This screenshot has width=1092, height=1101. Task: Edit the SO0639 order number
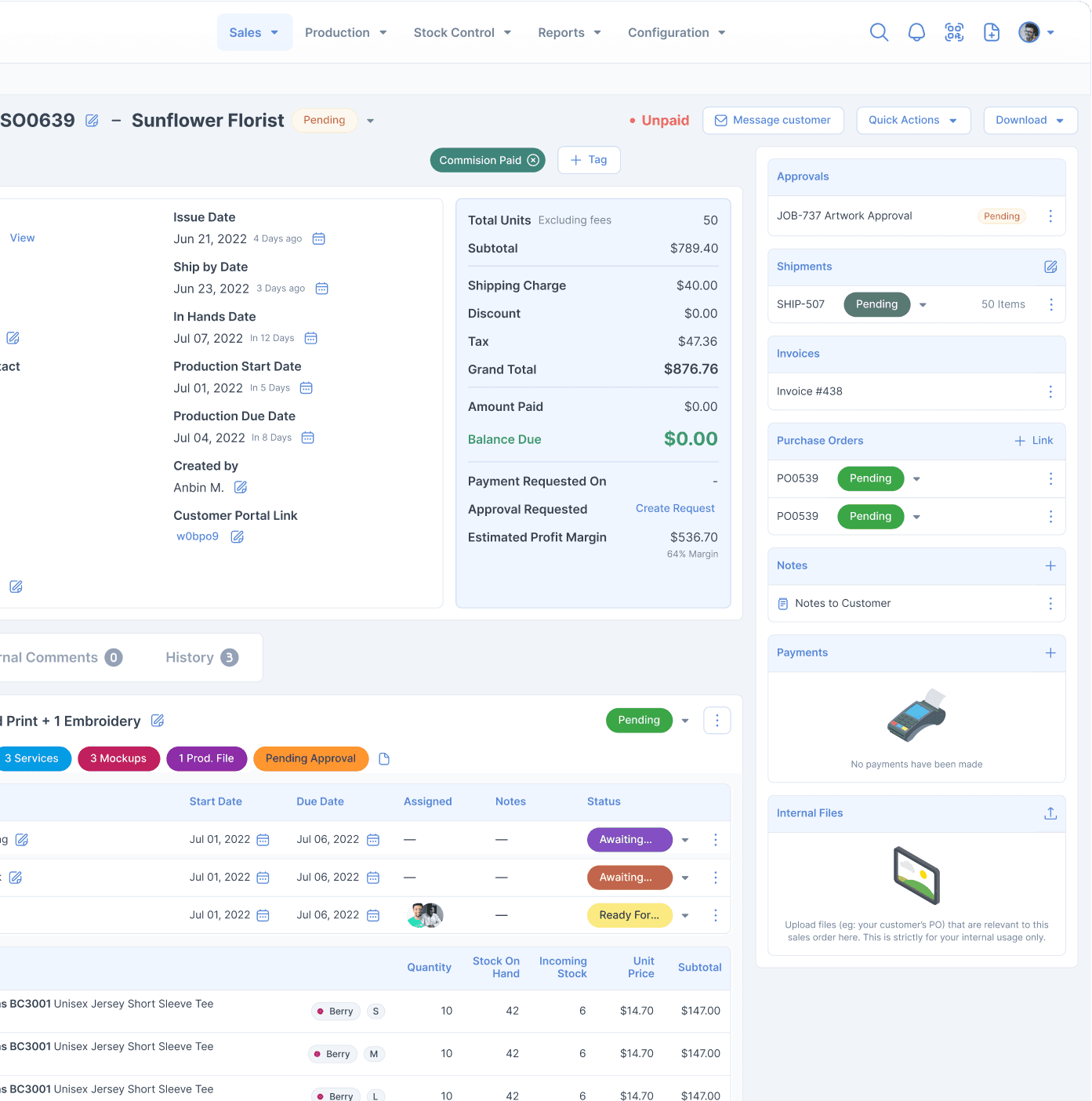click(x=92, y=121)
